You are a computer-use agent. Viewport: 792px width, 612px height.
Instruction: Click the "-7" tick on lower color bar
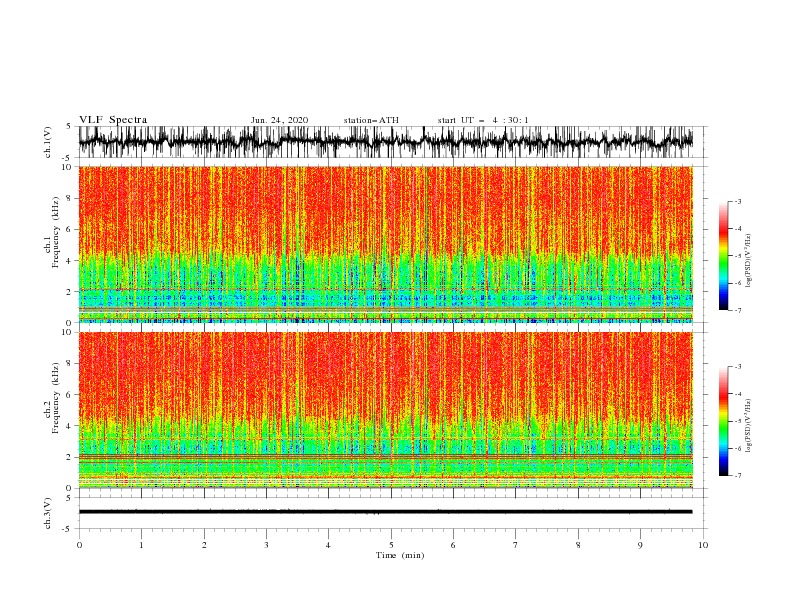click(x=737, y=476)
